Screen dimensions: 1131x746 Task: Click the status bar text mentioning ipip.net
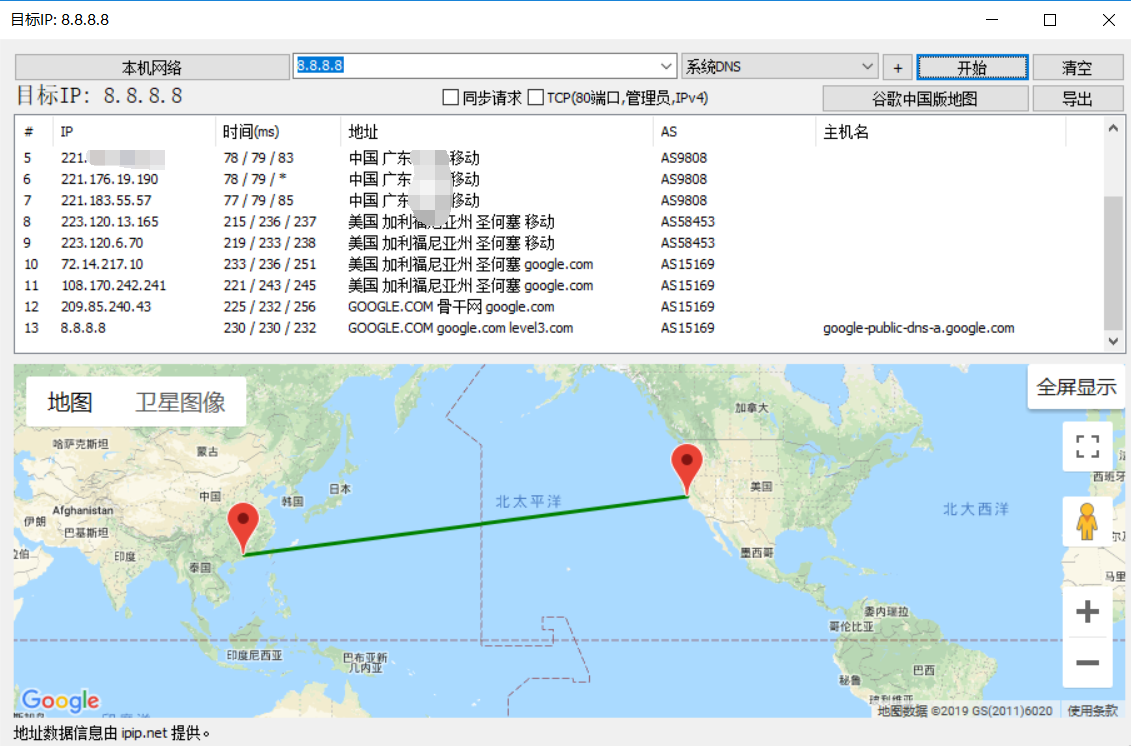point(111,733)
